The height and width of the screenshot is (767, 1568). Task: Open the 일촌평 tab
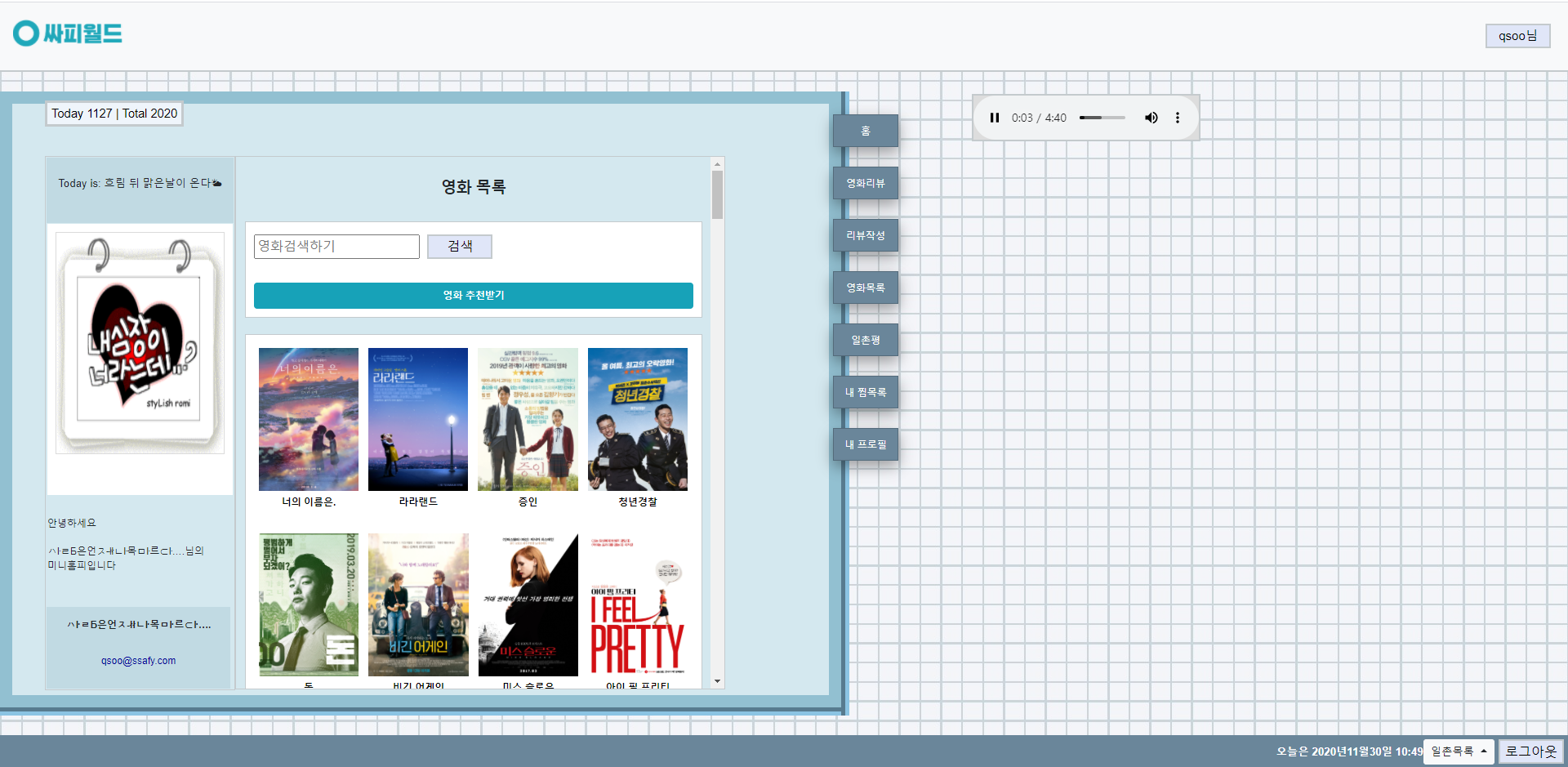pyautogui.click(x=866, y=340)
